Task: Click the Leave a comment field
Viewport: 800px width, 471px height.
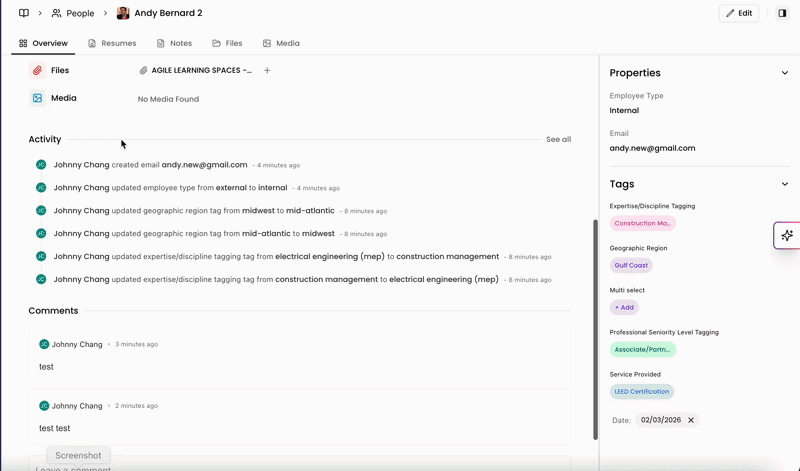Action: point(299,464)
